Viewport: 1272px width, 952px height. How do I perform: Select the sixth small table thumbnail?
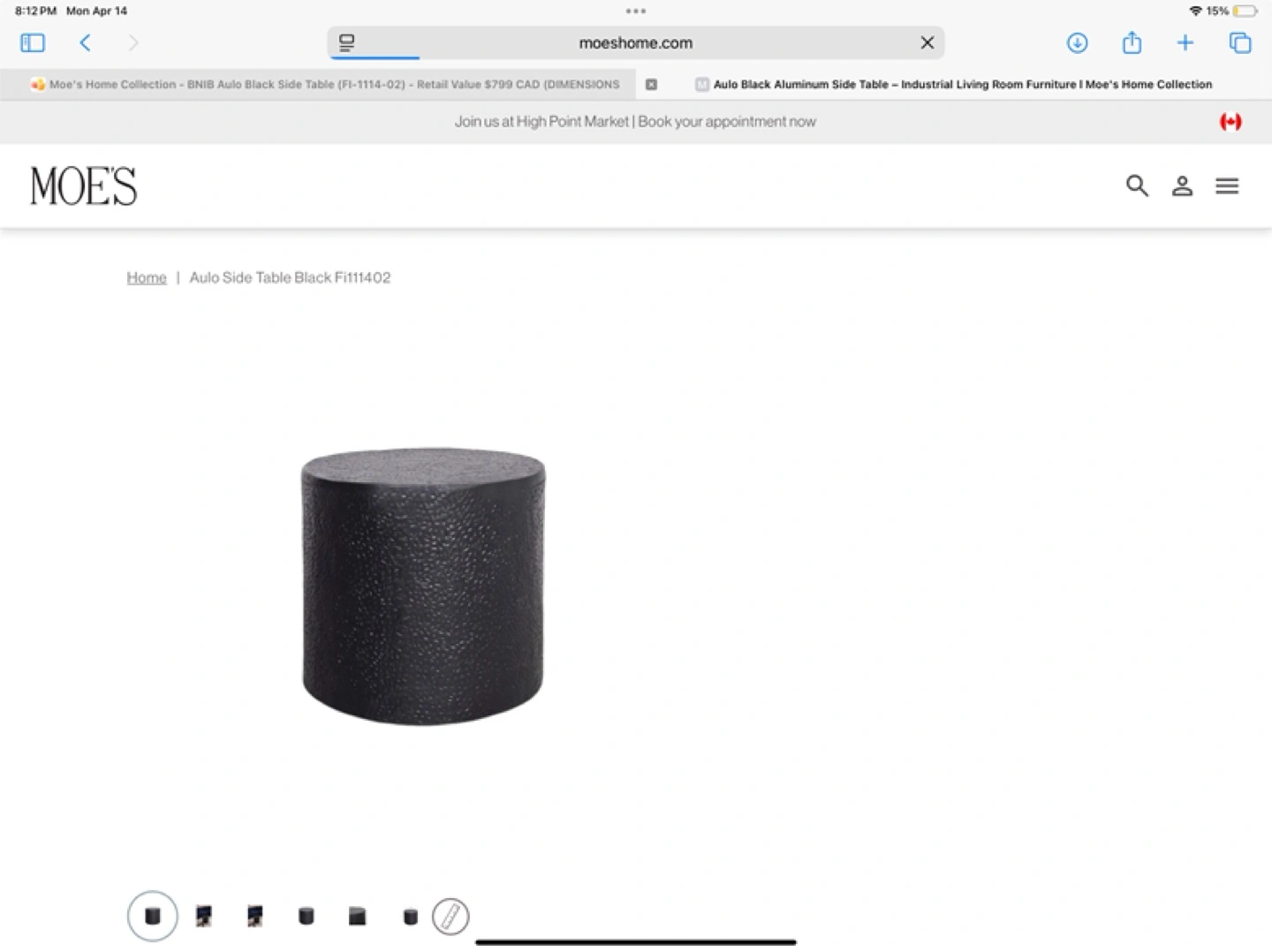[410, 917]
